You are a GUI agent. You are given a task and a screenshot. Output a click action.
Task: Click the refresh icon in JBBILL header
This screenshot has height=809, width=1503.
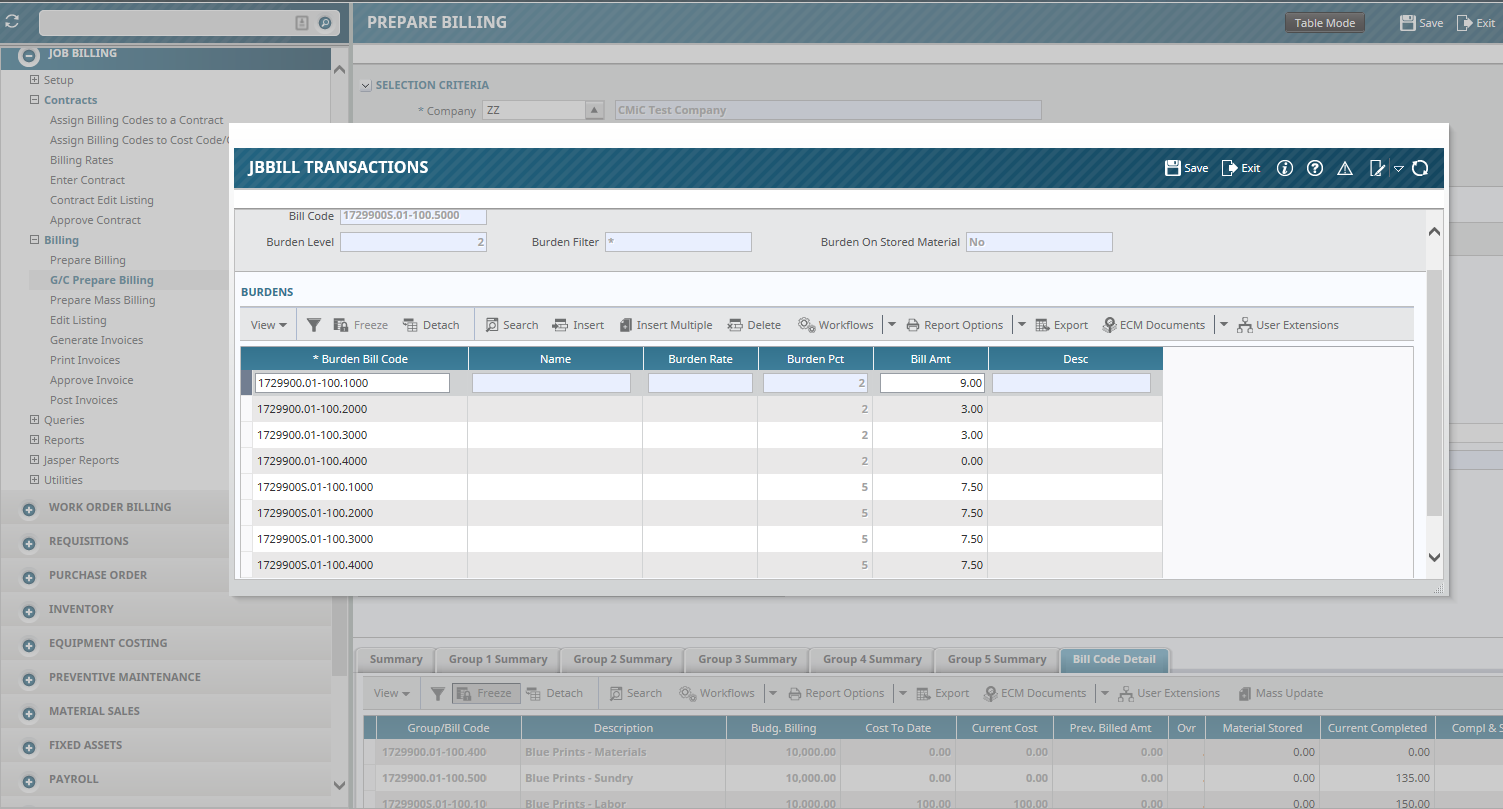click(1420, 168)
